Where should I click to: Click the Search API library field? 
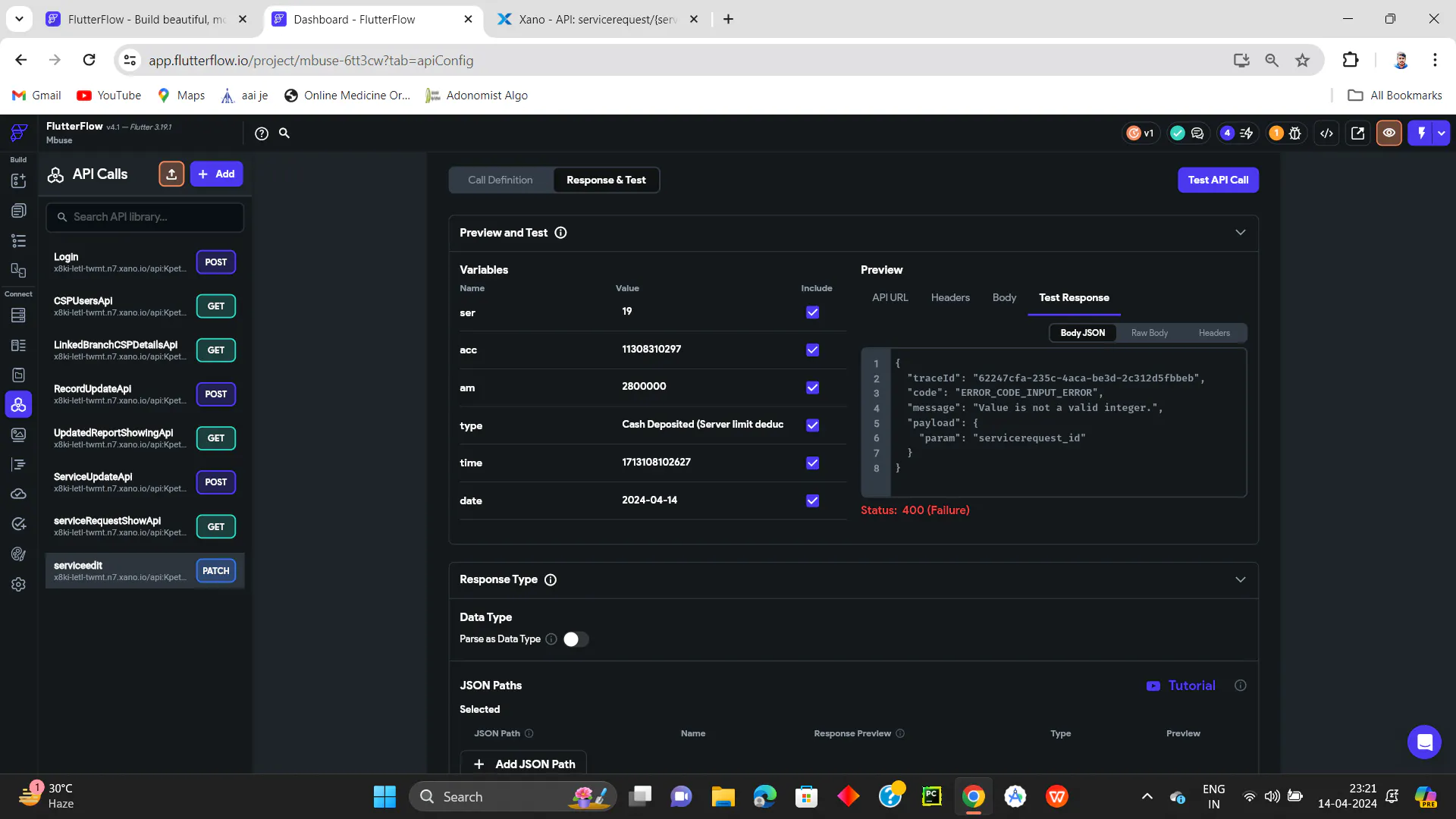tap(145, 217)
